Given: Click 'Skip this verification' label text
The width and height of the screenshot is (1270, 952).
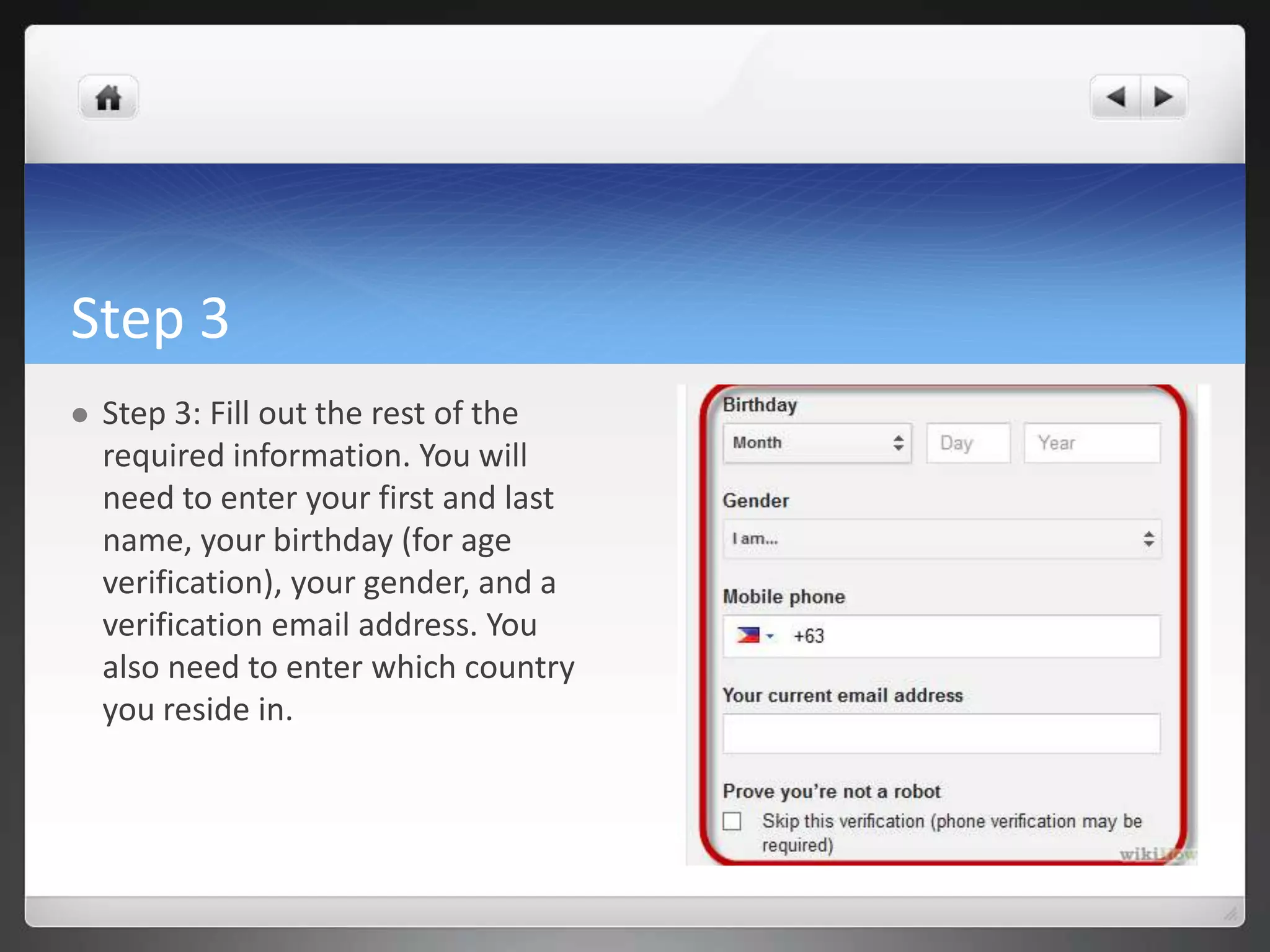Looking at the screenshot, I should [952, 833].
